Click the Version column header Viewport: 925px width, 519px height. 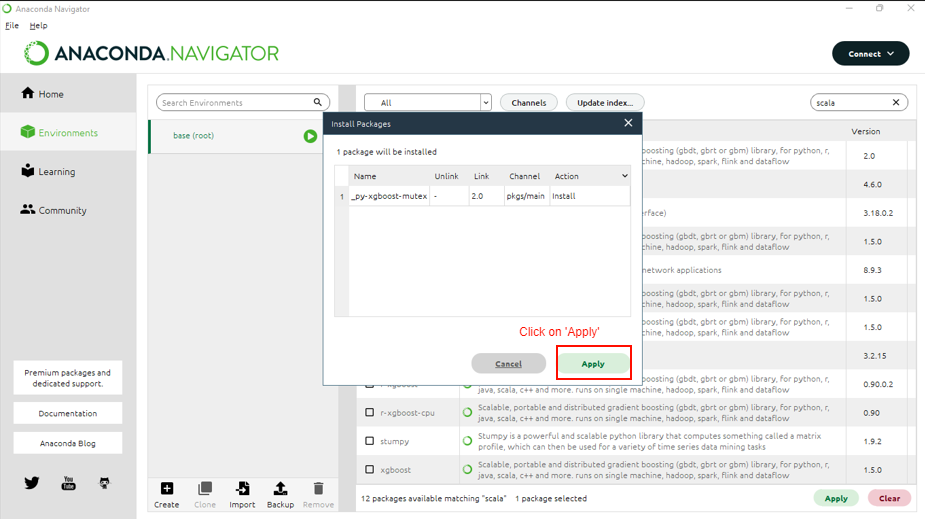(865, 132)
